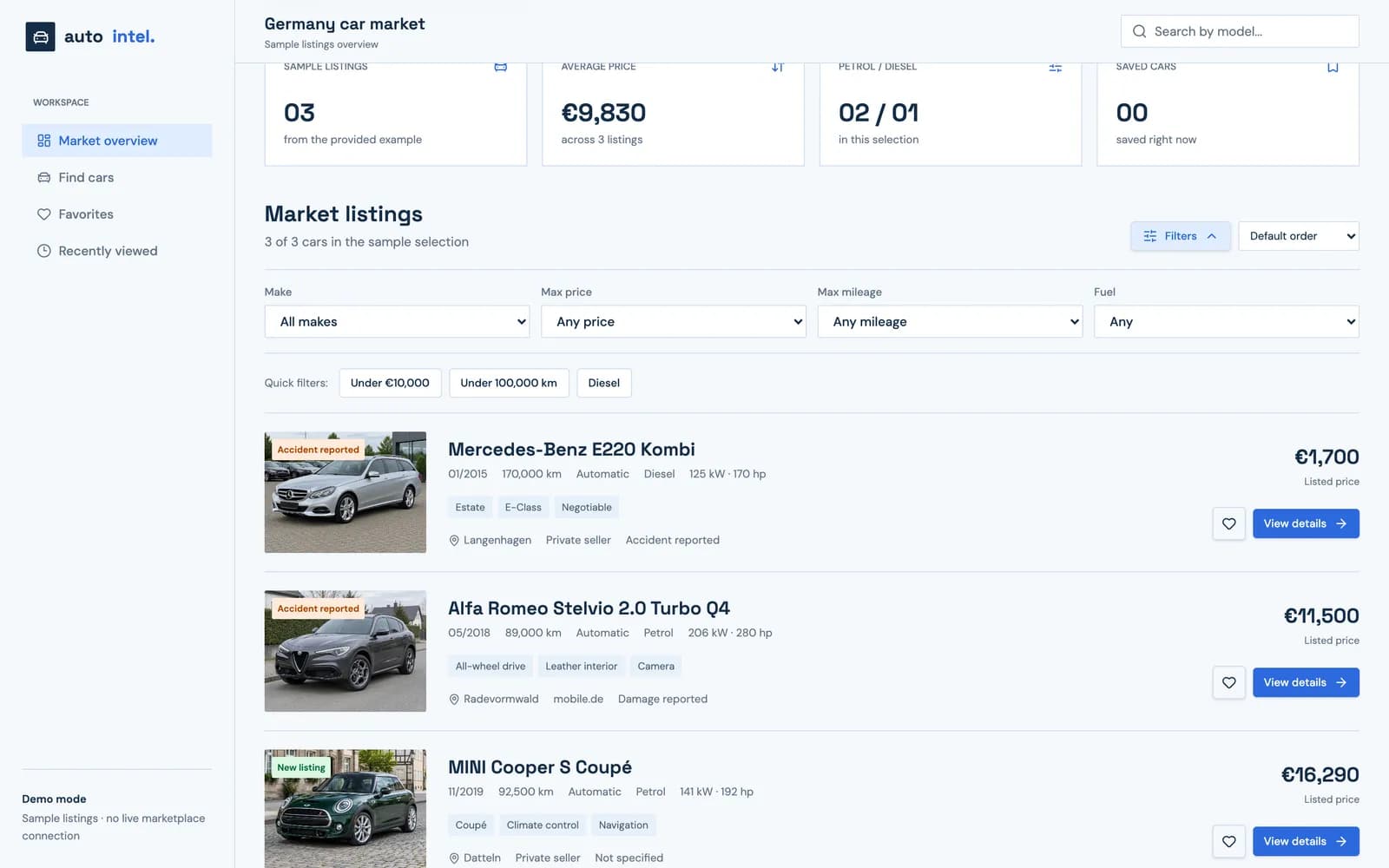Click the Recently viewed clock icon
The width and height of the screenshot is (1389, 868).
(x=43, y=251)
